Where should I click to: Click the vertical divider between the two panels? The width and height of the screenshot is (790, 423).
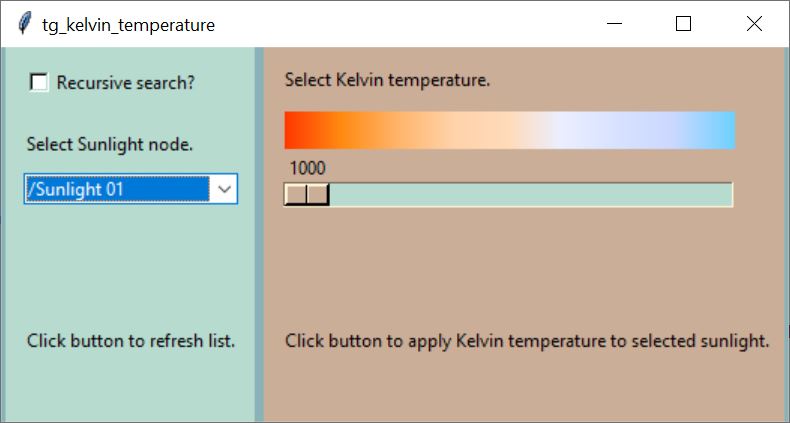click(259, 235)
